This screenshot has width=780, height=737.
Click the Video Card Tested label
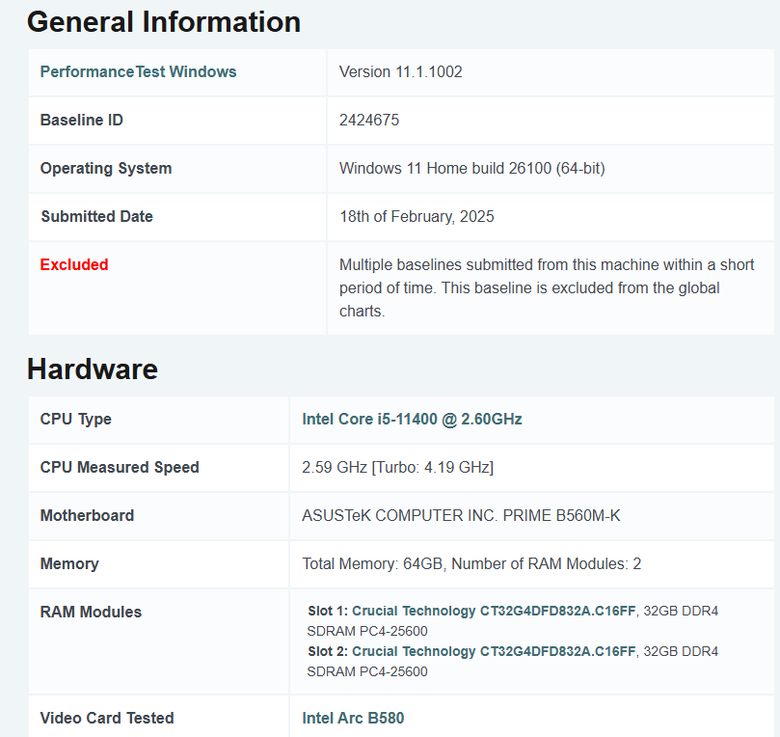[107, 718]
